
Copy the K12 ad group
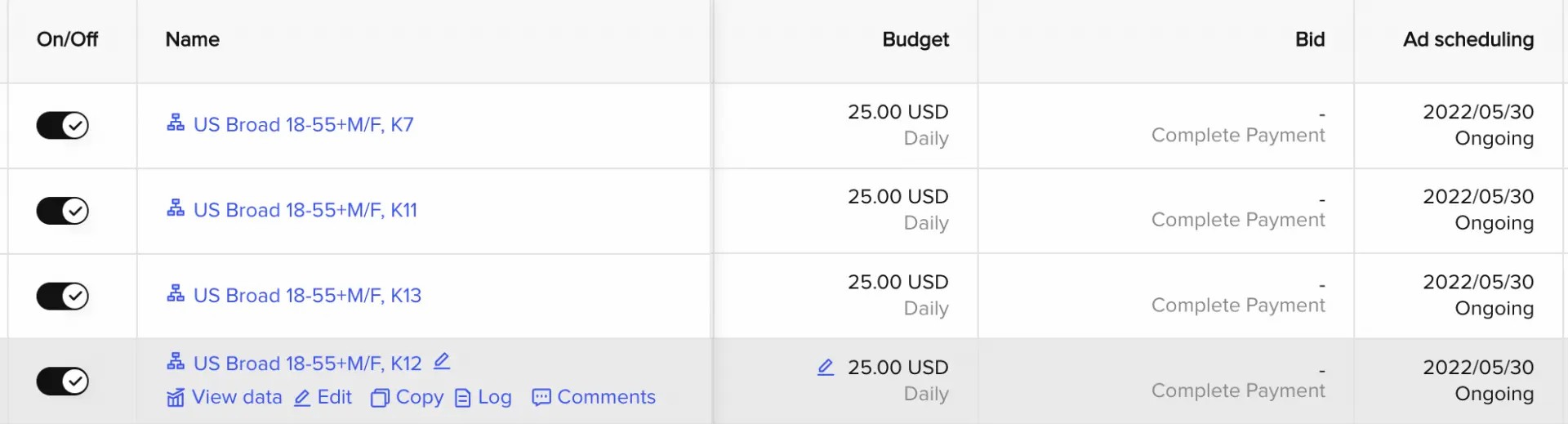(407, 397)
